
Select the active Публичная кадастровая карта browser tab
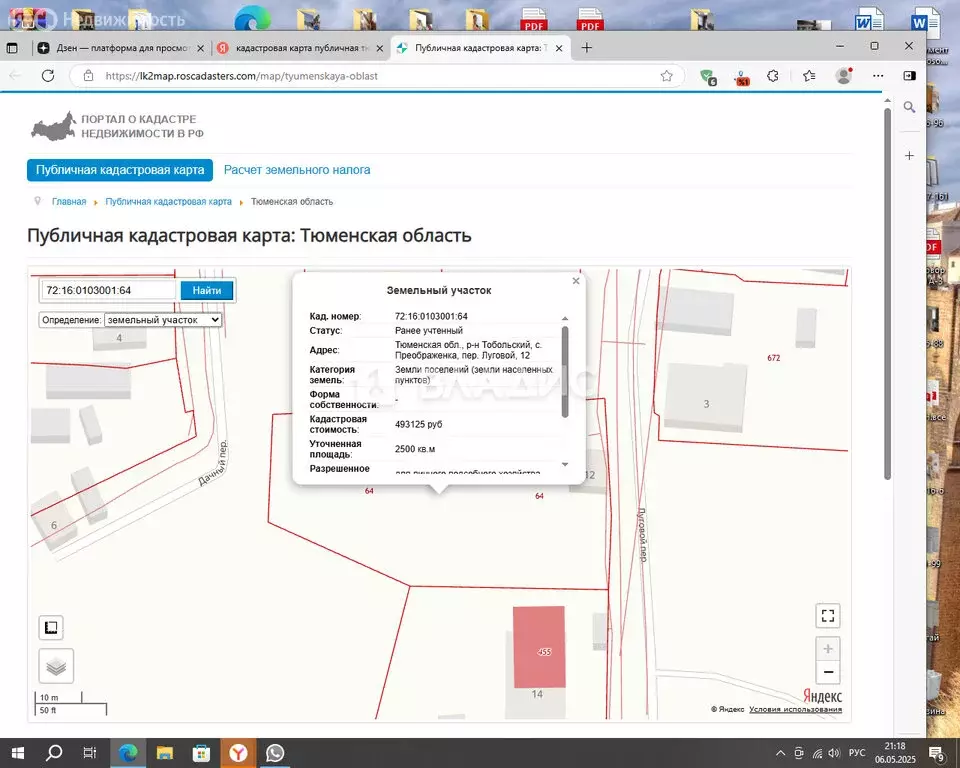pyautogui.click(x=480, y=48)
